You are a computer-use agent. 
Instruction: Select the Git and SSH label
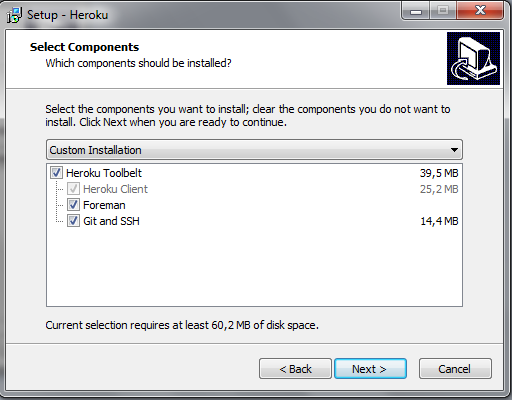pyautogui.click(x=111, y=221)
